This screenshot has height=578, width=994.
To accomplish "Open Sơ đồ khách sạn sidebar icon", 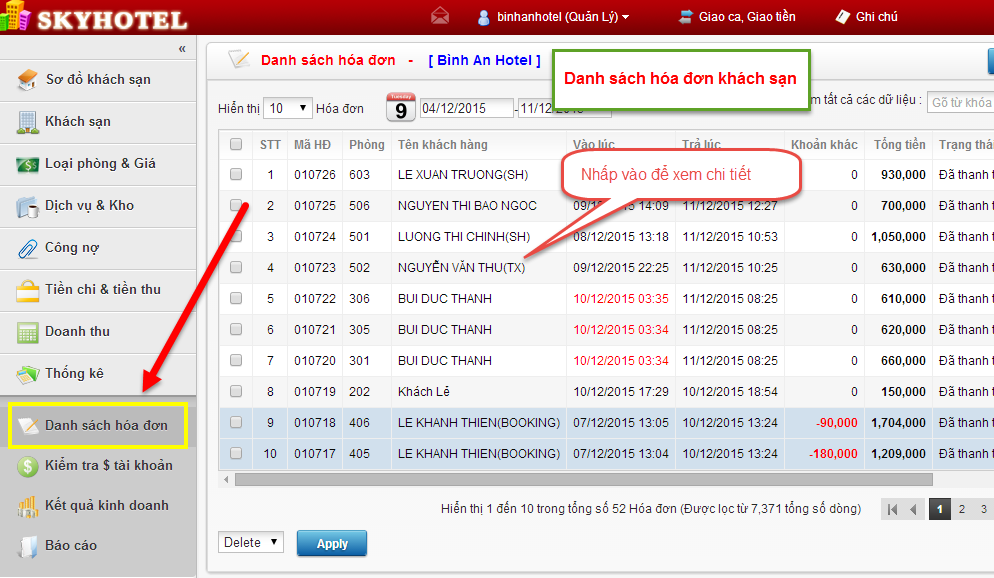I will (x=27, y=80).
